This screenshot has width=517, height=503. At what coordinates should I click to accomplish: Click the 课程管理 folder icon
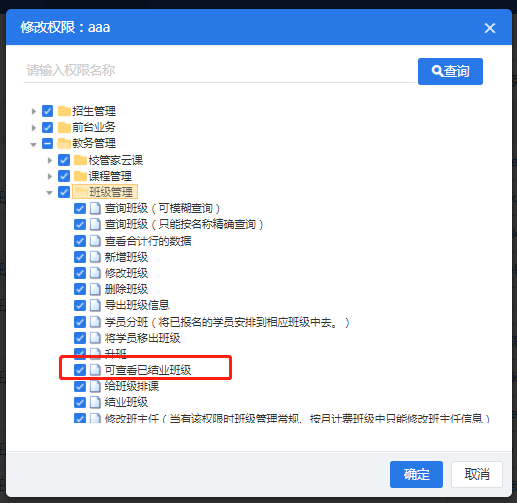80,176
